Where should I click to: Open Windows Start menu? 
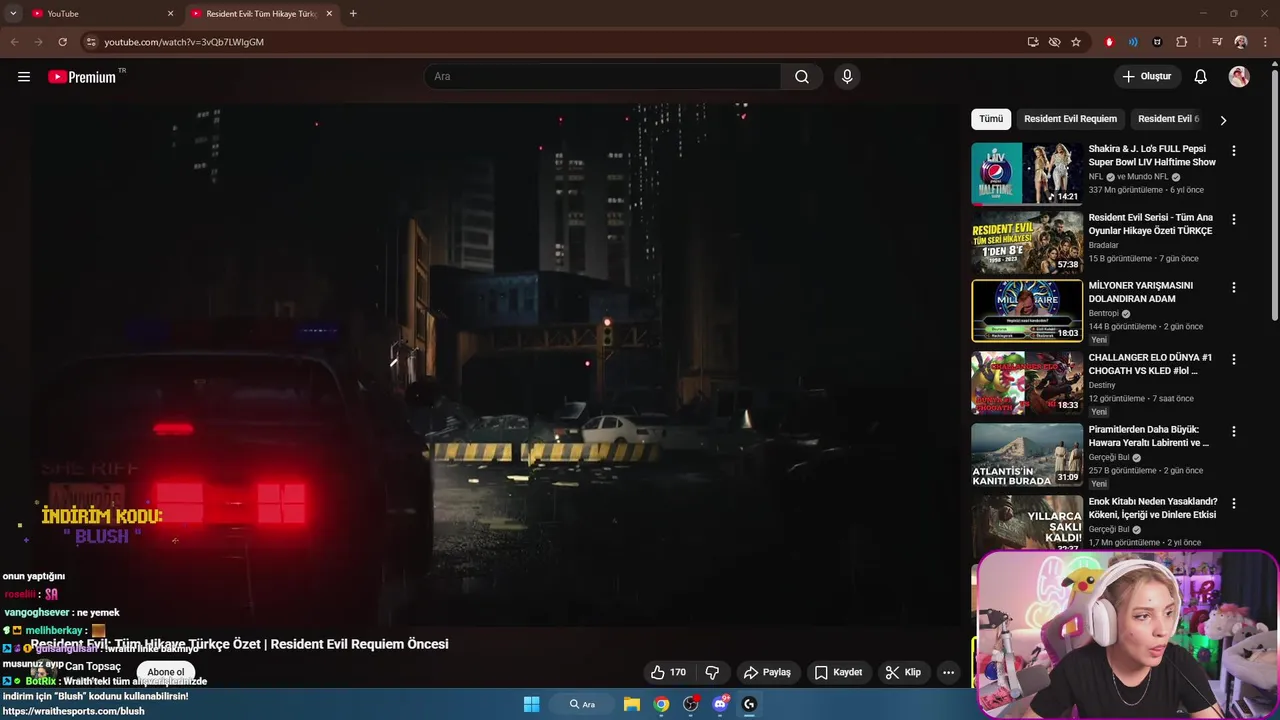pyautogui.click(x=532, y=704)
